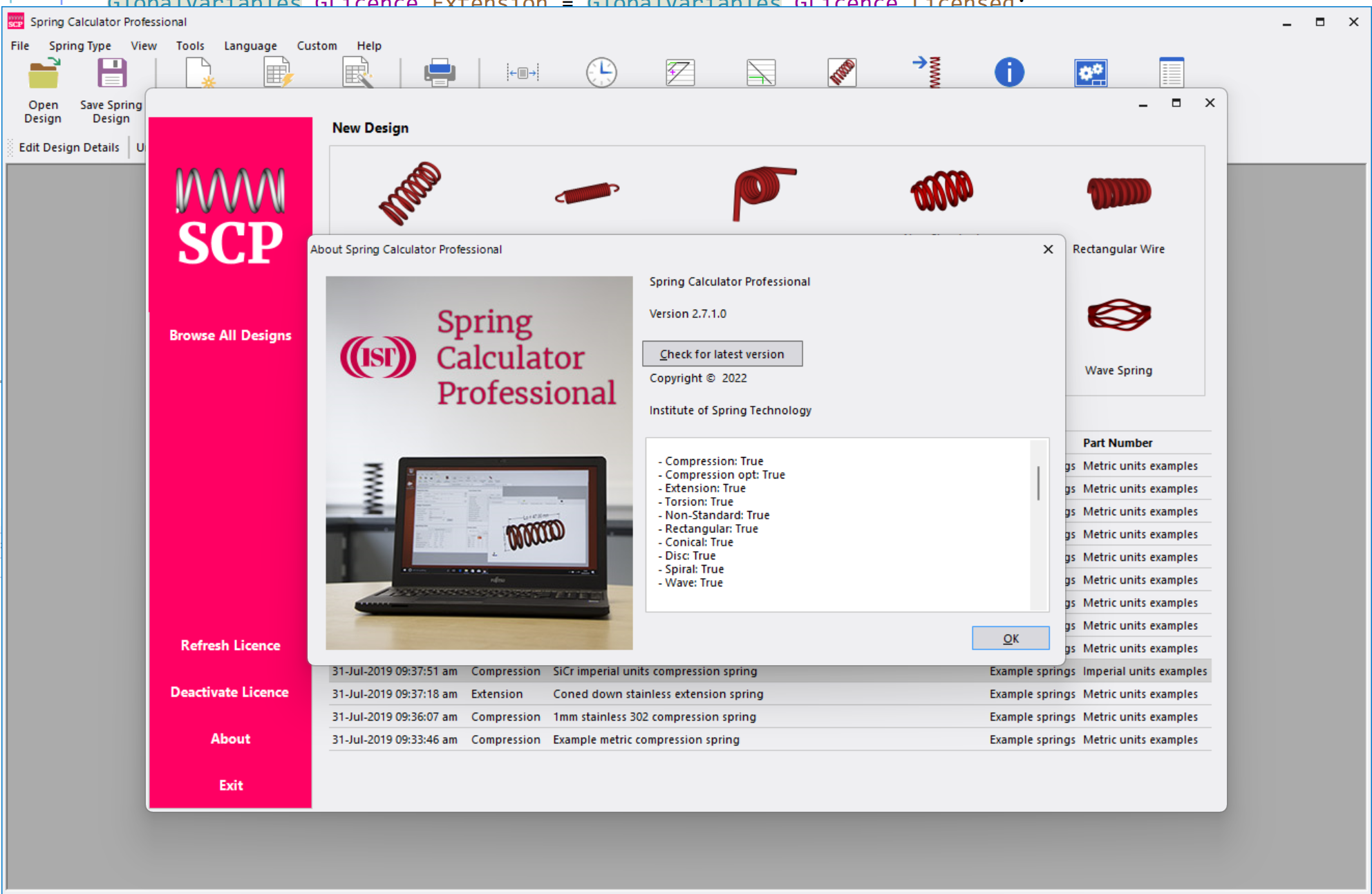Click About in the pink sidebar
Image resolution: width=1372 pixels, height=894 pixels.
pyautogui.click(x=230, y=738)
